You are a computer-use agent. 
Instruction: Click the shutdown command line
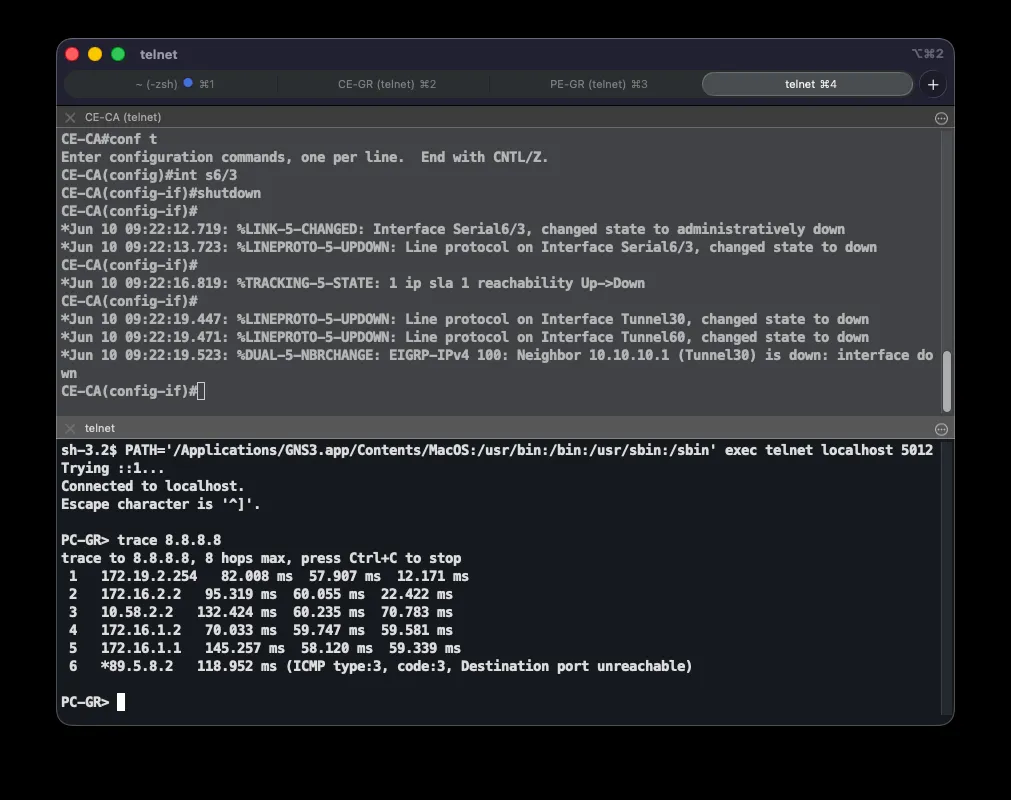click(161, 193)
